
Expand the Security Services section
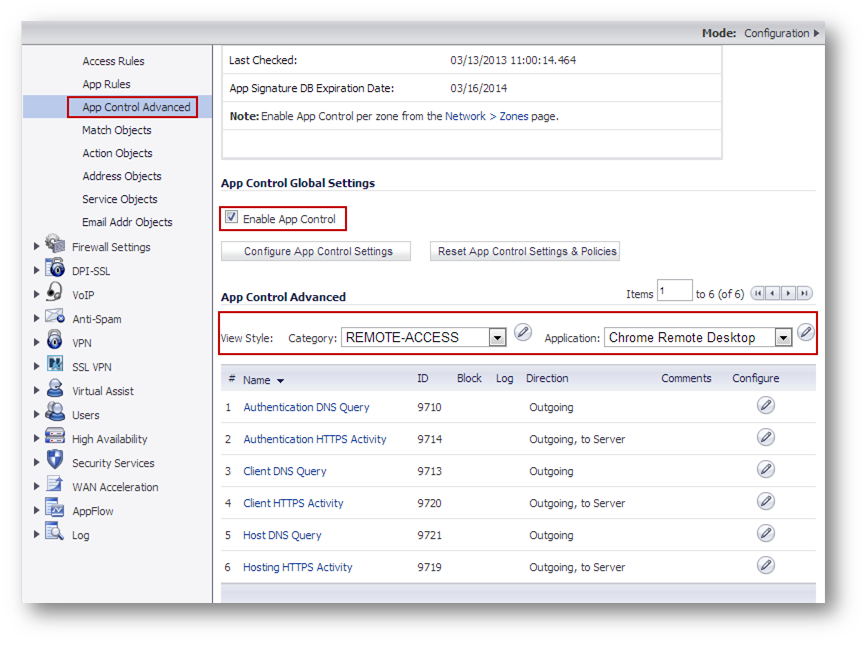point(37,463)
